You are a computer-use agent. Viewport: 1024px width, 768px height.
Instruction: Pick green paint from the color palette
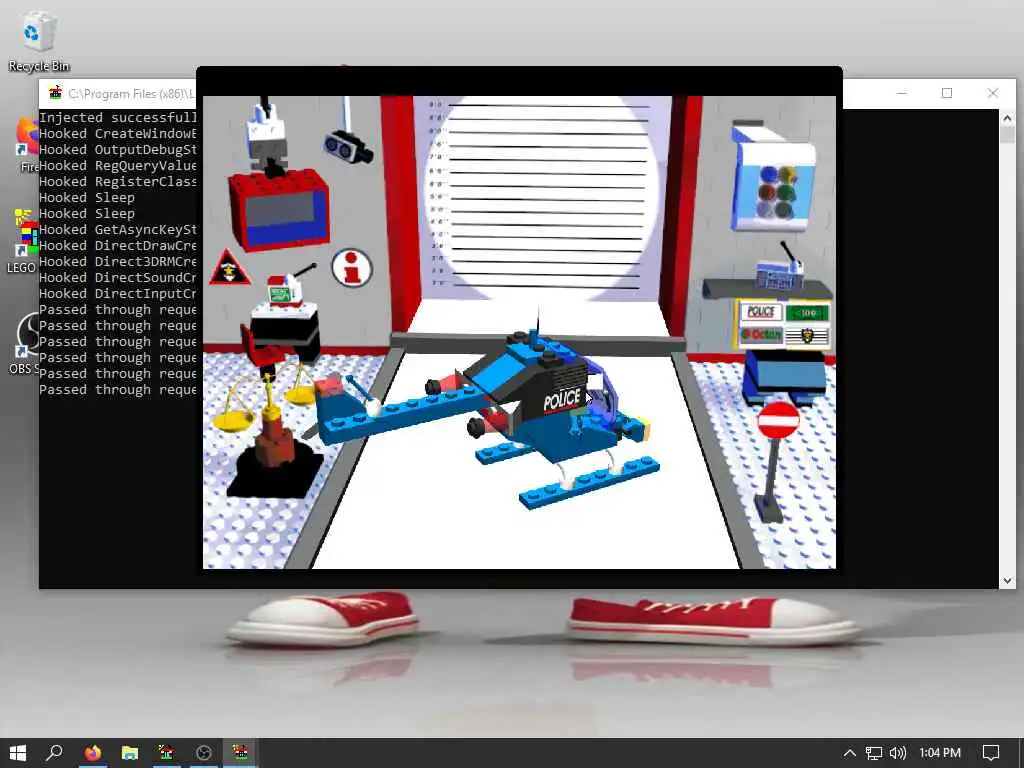tap(786, 193)
